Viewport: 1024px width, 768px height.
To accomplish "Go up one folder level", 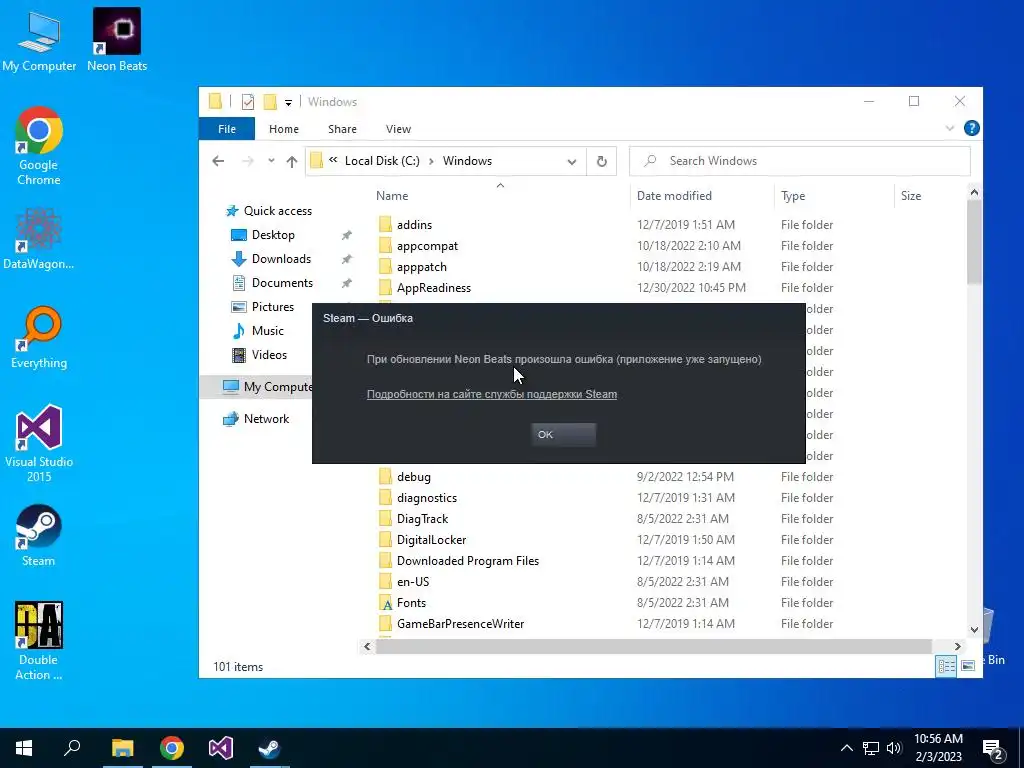I will coord(292,161).
